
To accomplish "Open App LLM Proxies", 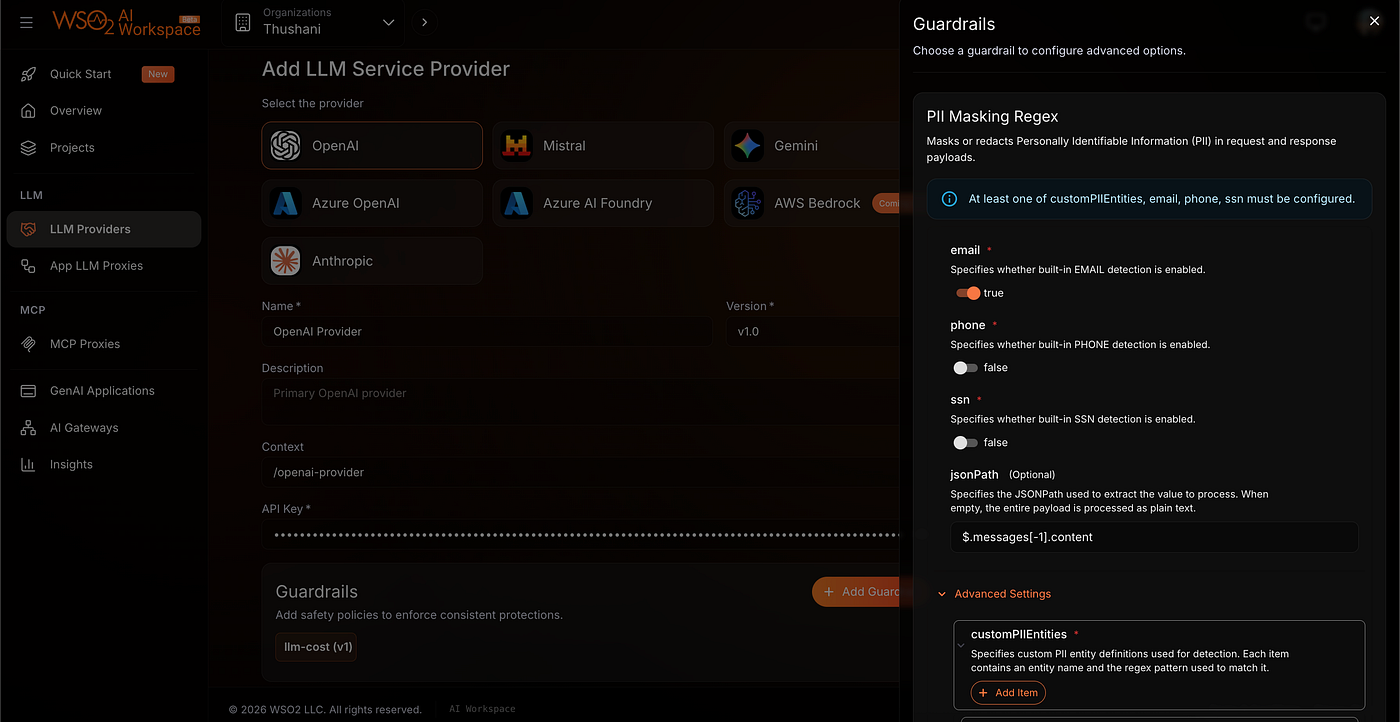I will pos(104,266).
